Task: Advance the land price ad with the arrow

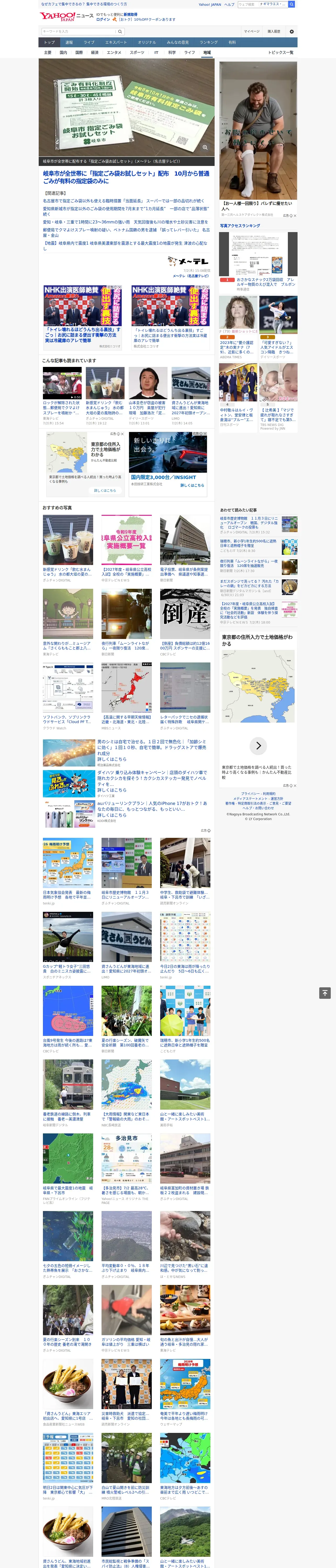Action: click(259, 746)
